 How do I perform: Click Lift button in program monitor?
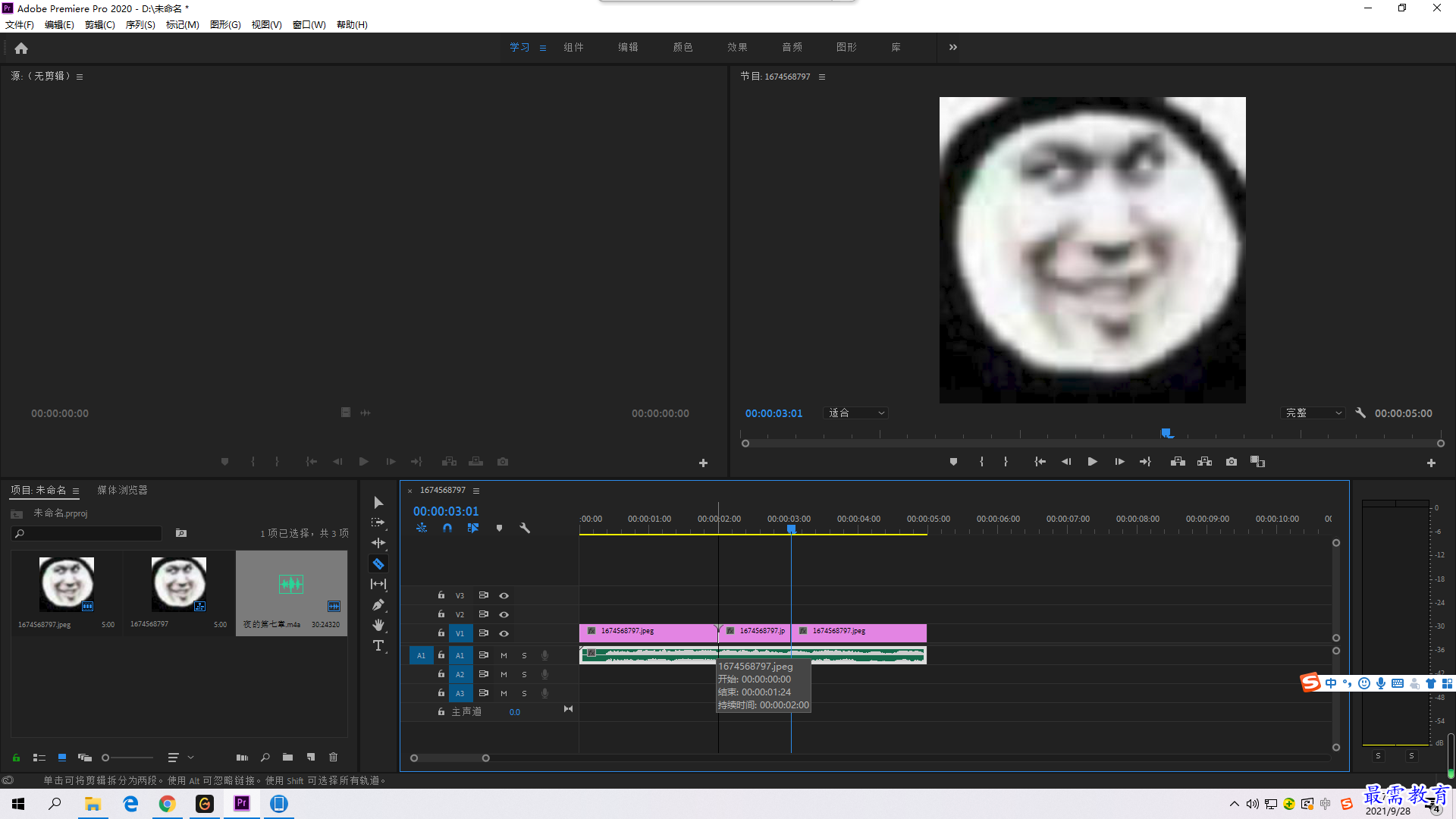1178,462
